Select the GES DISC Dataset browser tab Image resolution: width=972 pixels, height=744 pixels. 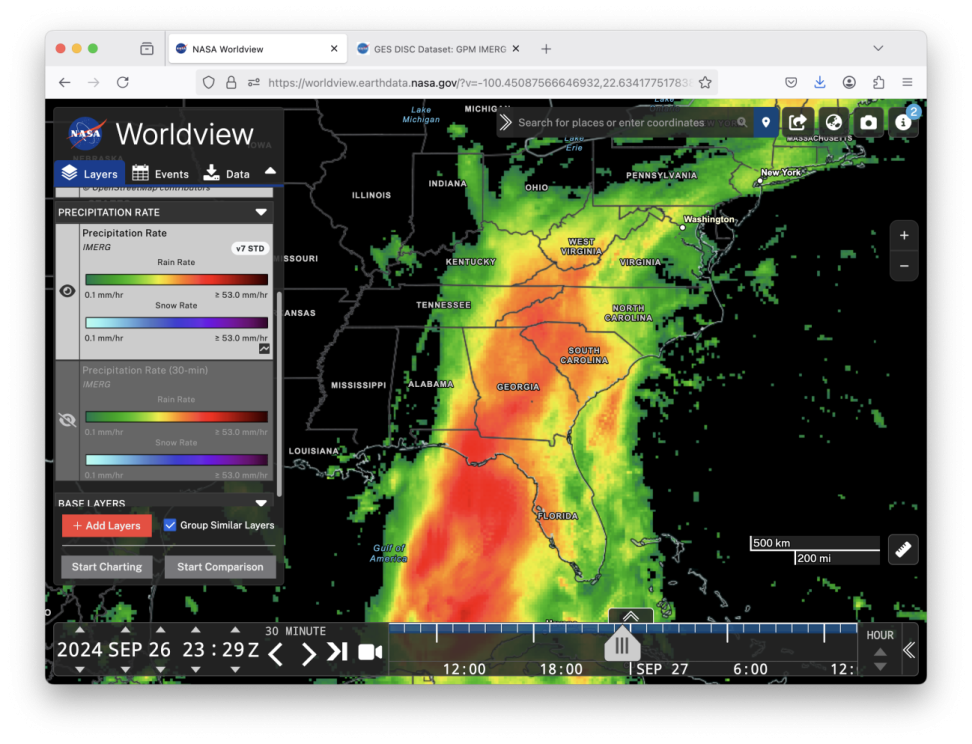coord(440,49)
